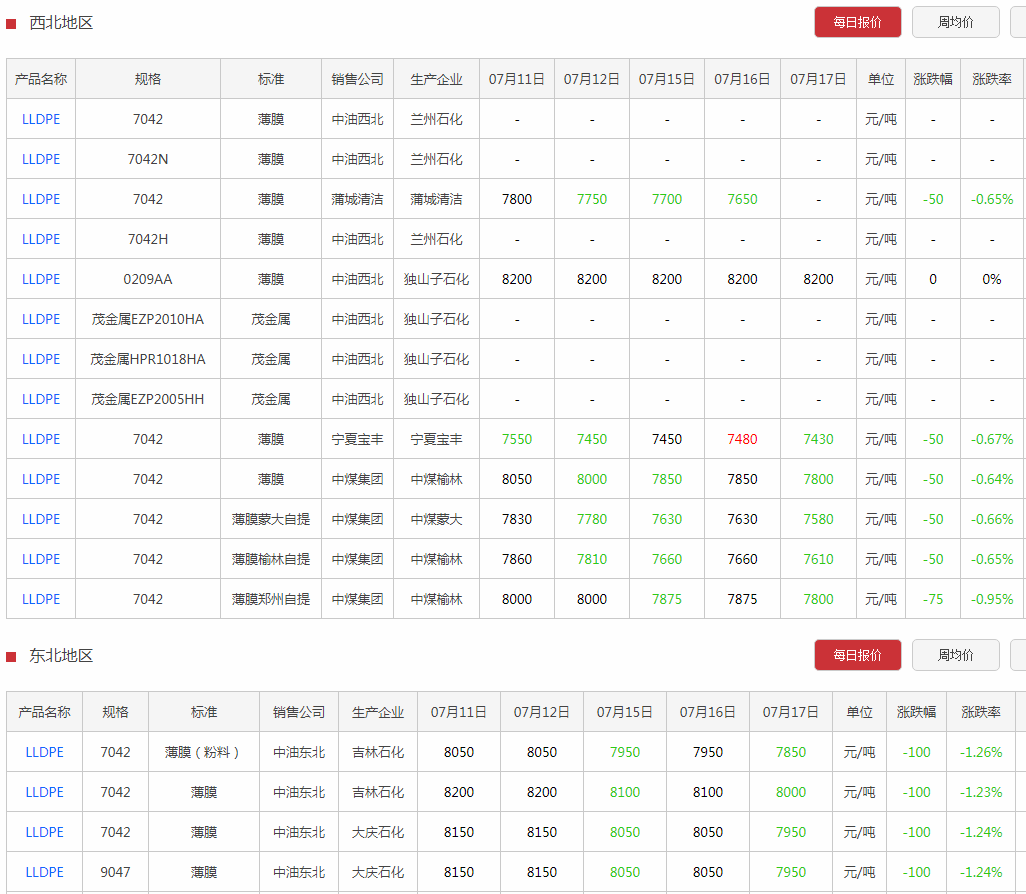Click the 7042N specification cell
This screenshot has height=894, width=1026.
pos(148,159)
